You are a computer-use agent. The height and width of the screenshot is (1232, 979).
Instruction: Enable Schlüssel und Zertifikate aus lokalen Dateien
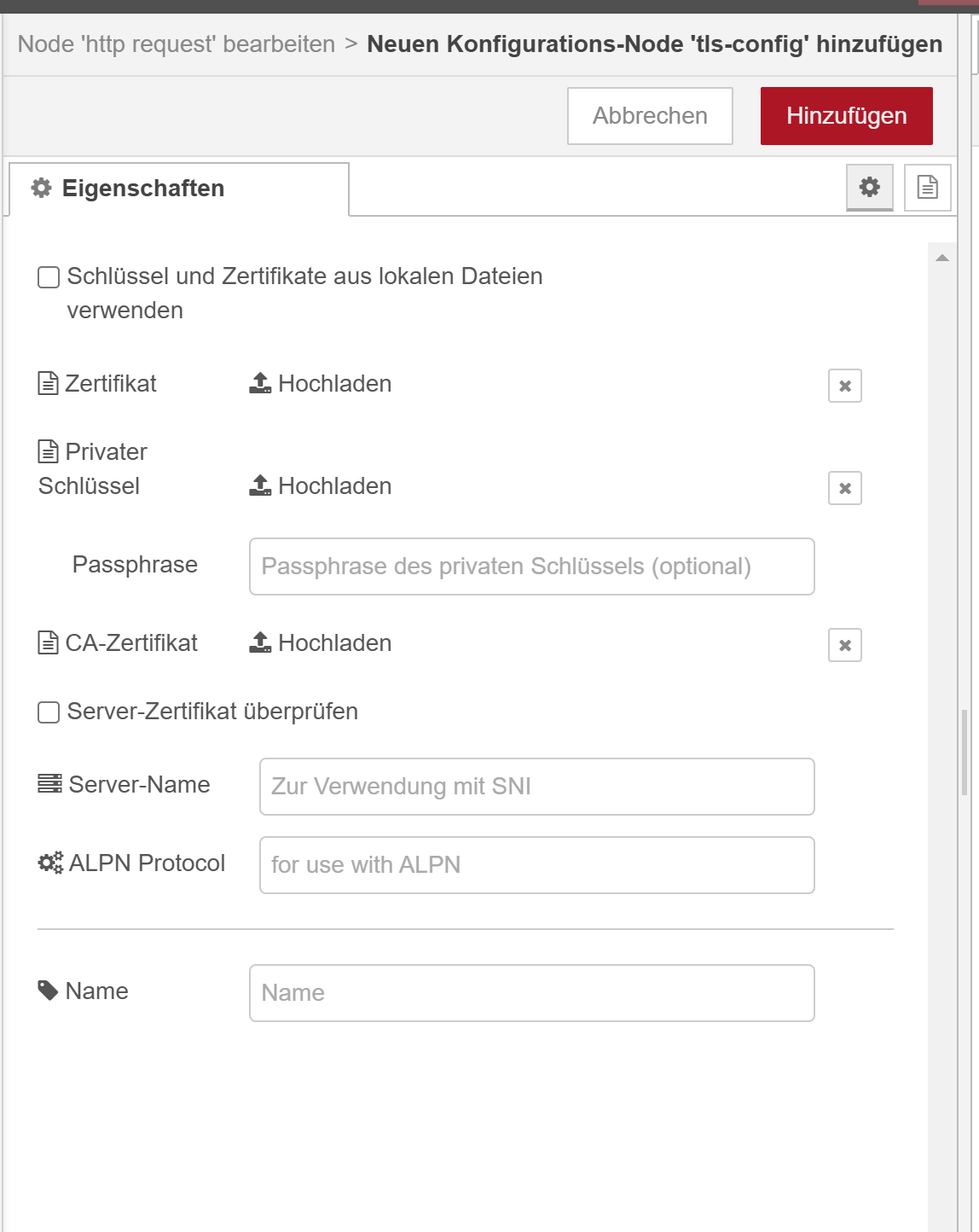[49, 277]
